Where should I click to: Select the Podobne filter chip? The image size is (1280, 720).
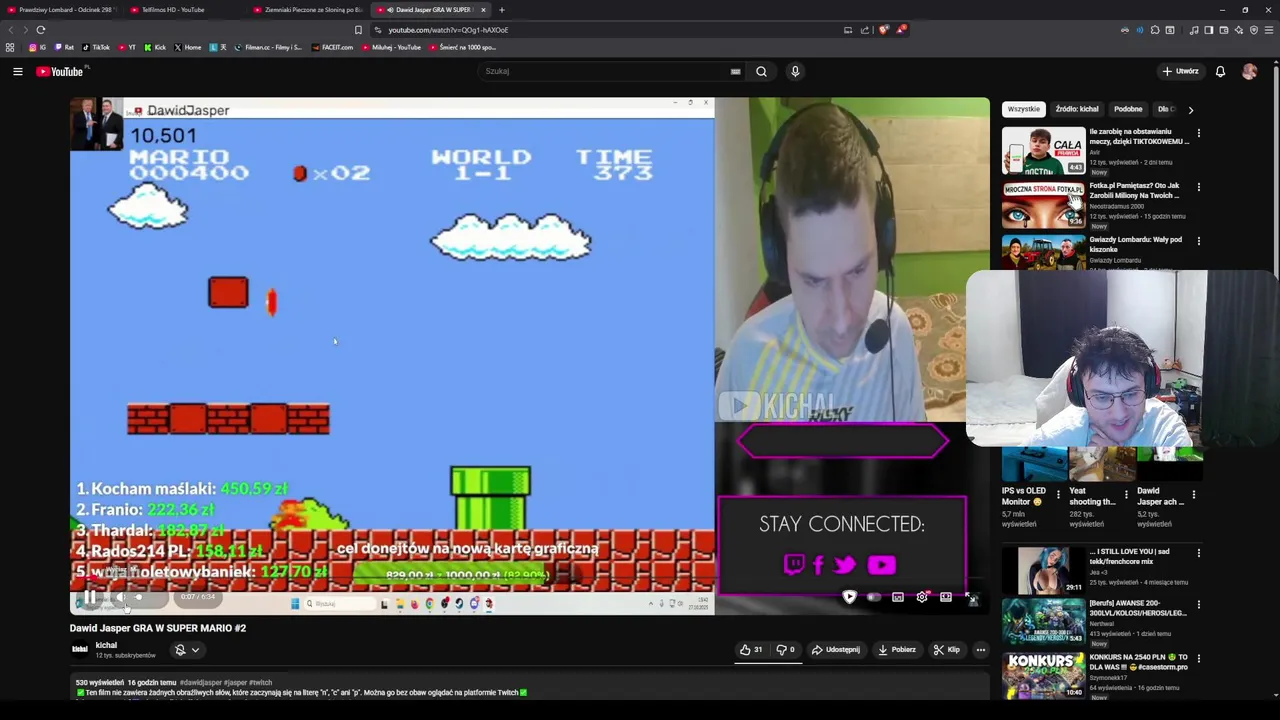coord(1128,109)
